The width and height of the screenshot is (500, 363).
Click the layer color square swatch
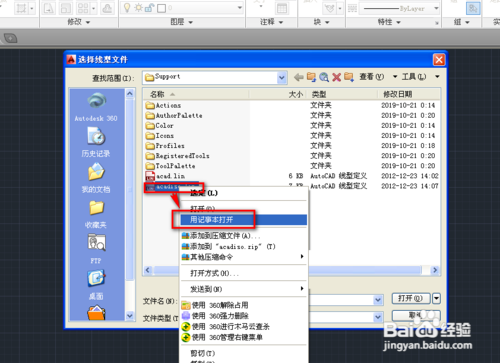pyautogui.click(x=161, y=8)
